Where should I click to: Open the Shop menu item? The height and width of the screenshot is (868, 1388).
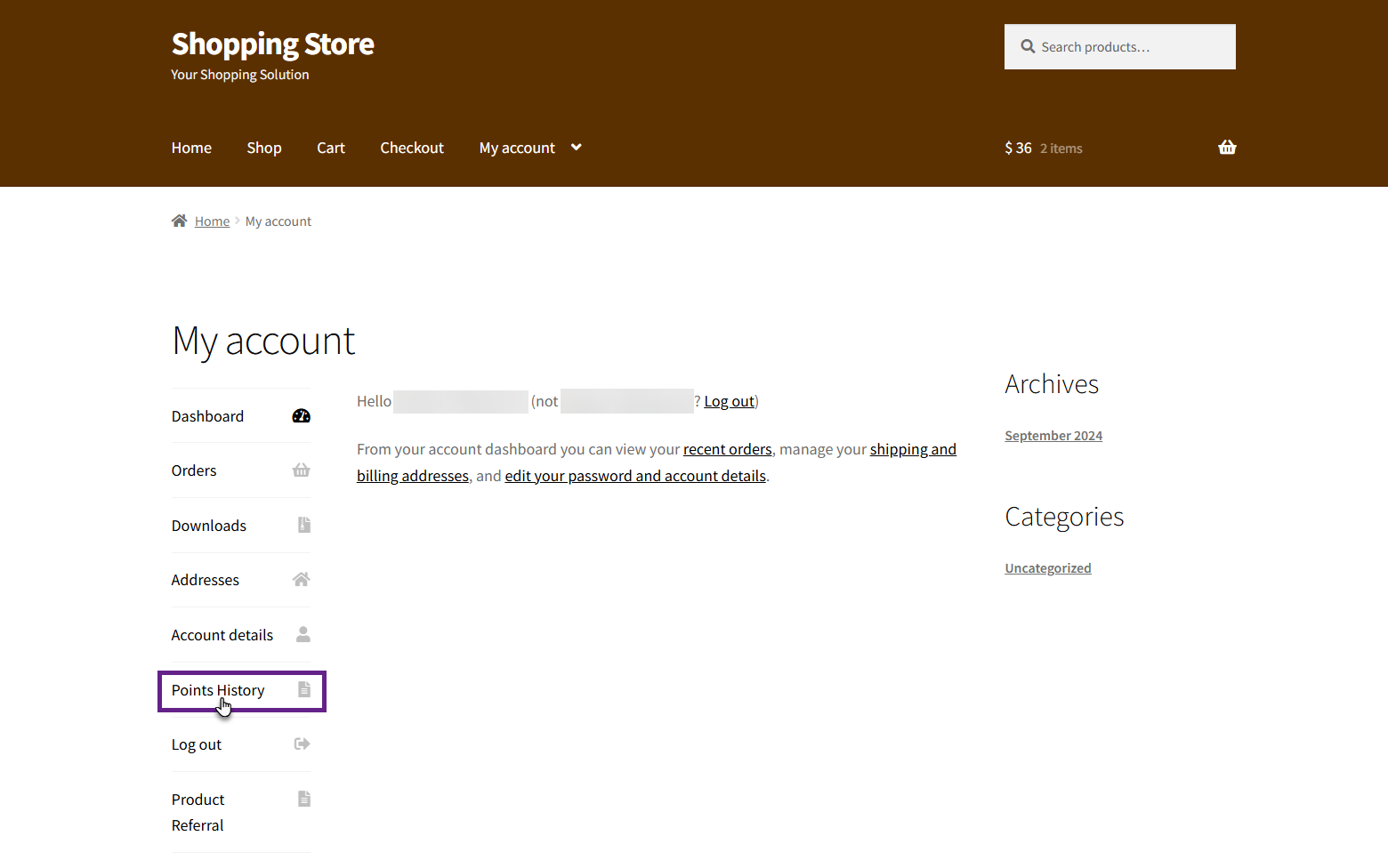tap(264, 148)
